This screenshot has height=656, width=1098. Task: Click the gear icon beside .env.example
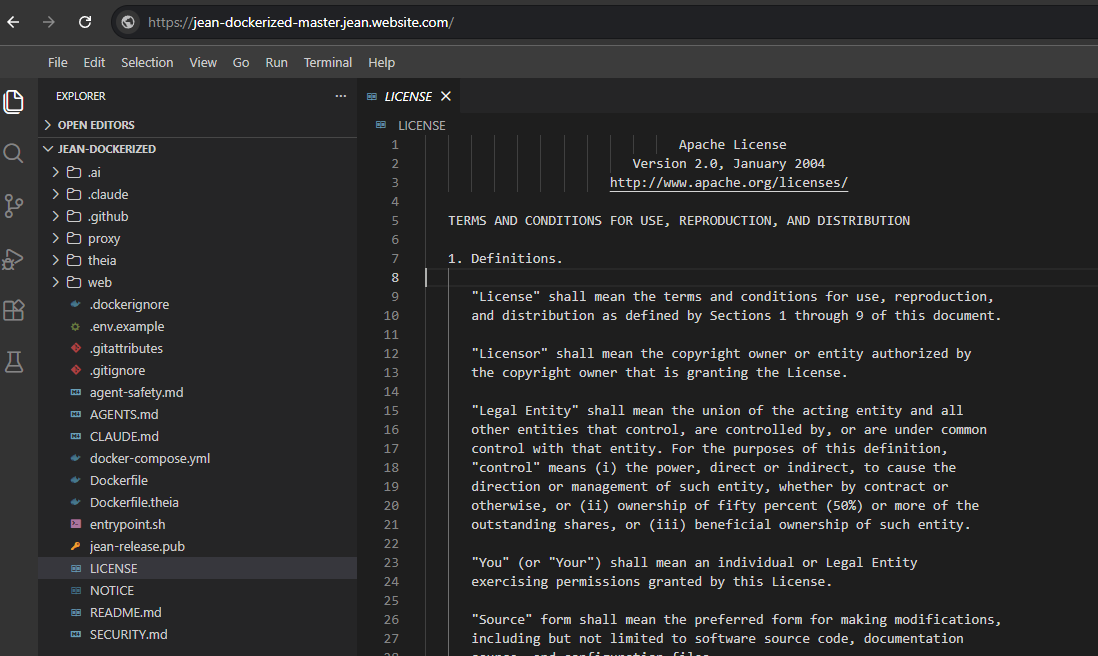(76, 326)
